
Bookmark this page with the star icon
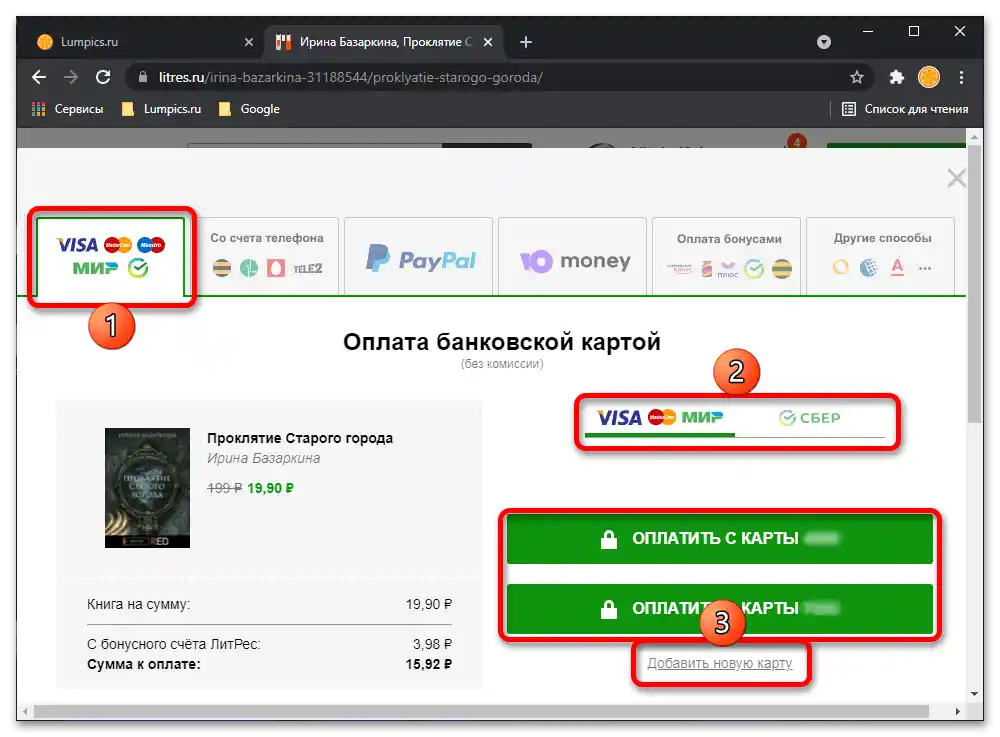coord(857,77)
